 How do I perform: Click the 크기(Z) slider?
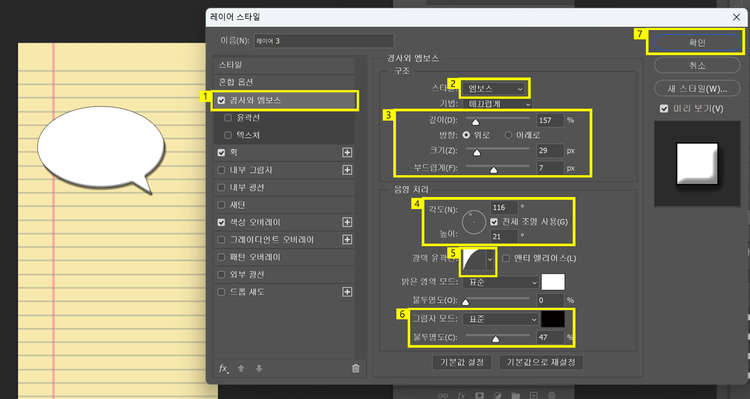pyautogui.click(x=497, y=150)
